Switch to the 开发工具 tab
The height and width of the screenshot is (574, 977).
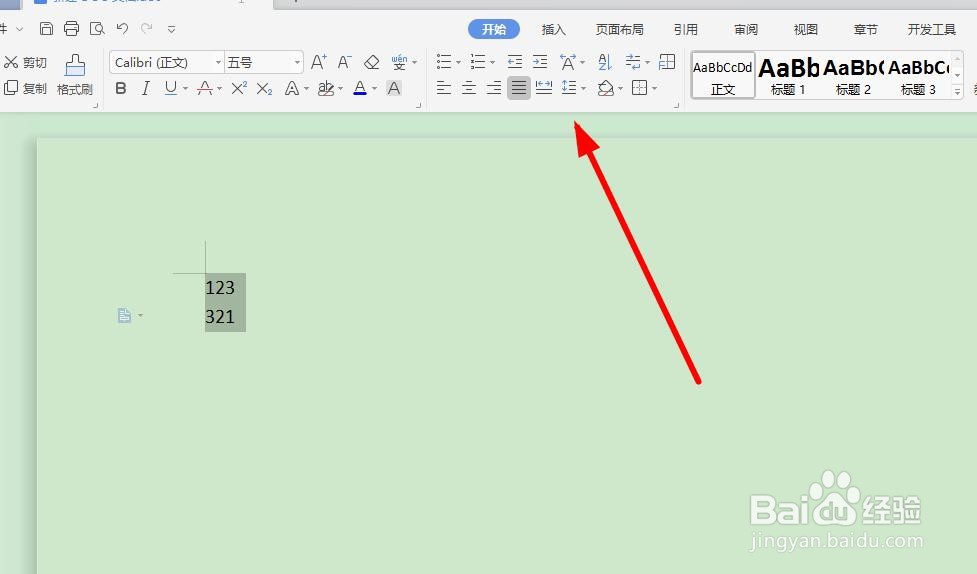[932, 29]
